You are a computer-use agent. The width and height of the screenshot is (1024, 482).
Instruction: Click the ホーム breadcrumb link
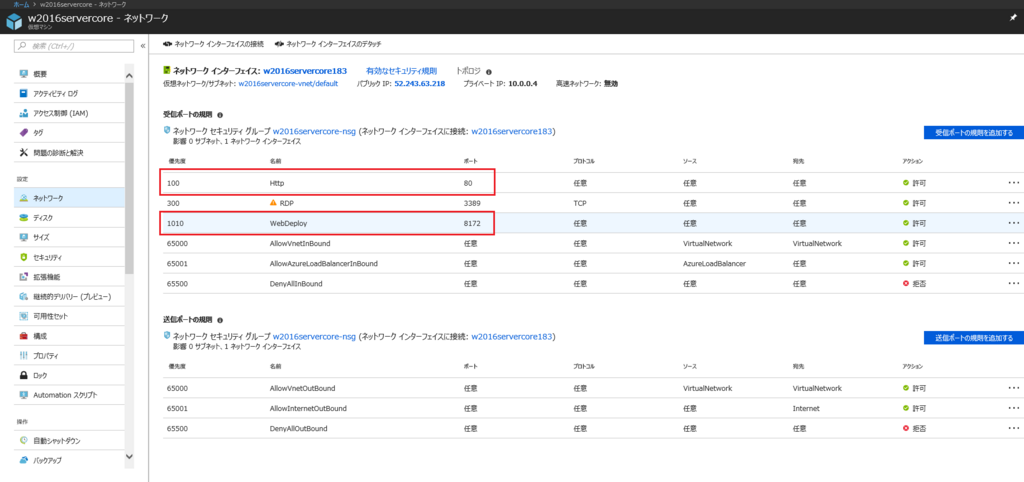(20, 4)
